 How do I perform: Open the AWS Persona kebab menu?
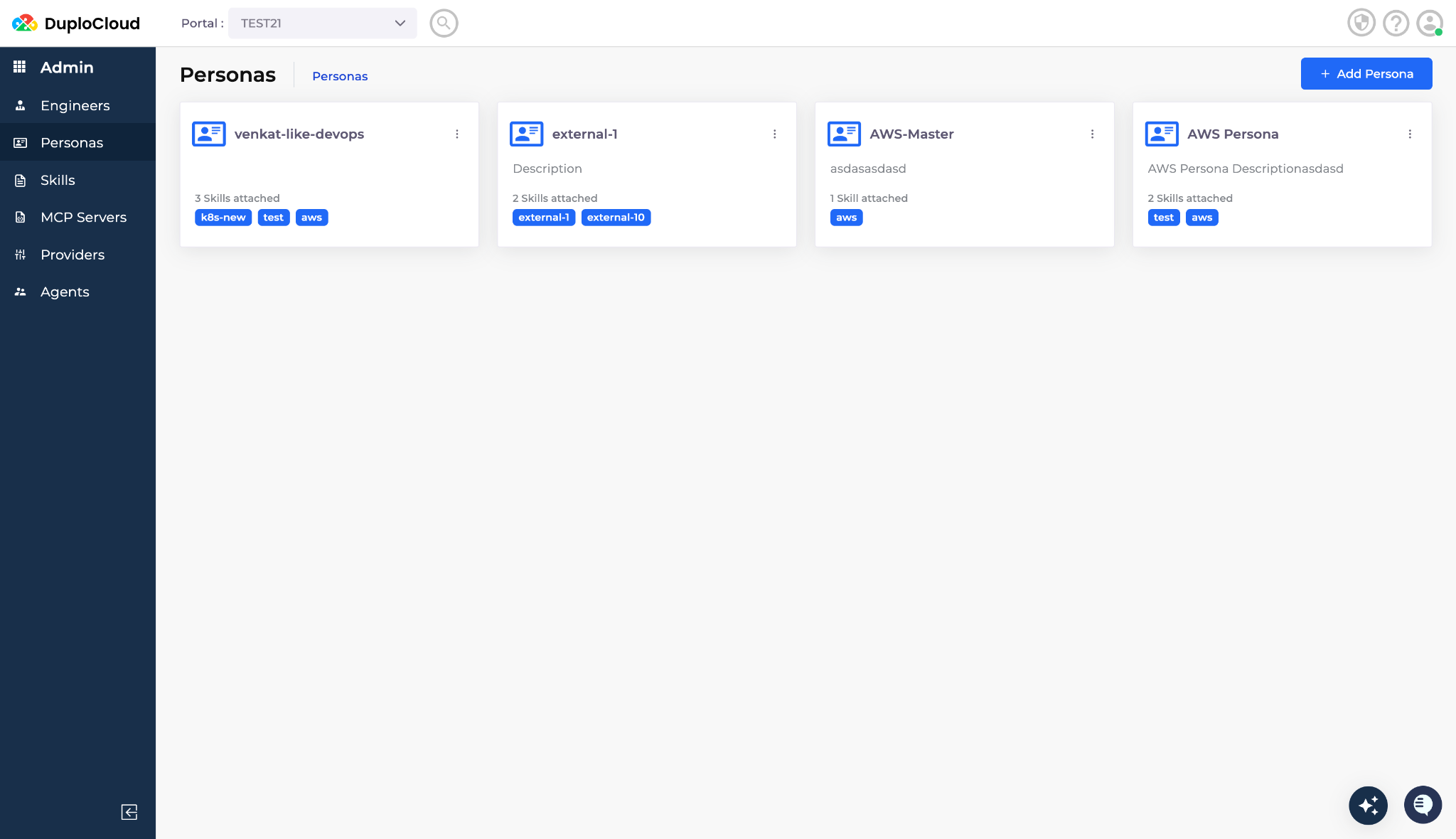click(x=1410, y=134)
